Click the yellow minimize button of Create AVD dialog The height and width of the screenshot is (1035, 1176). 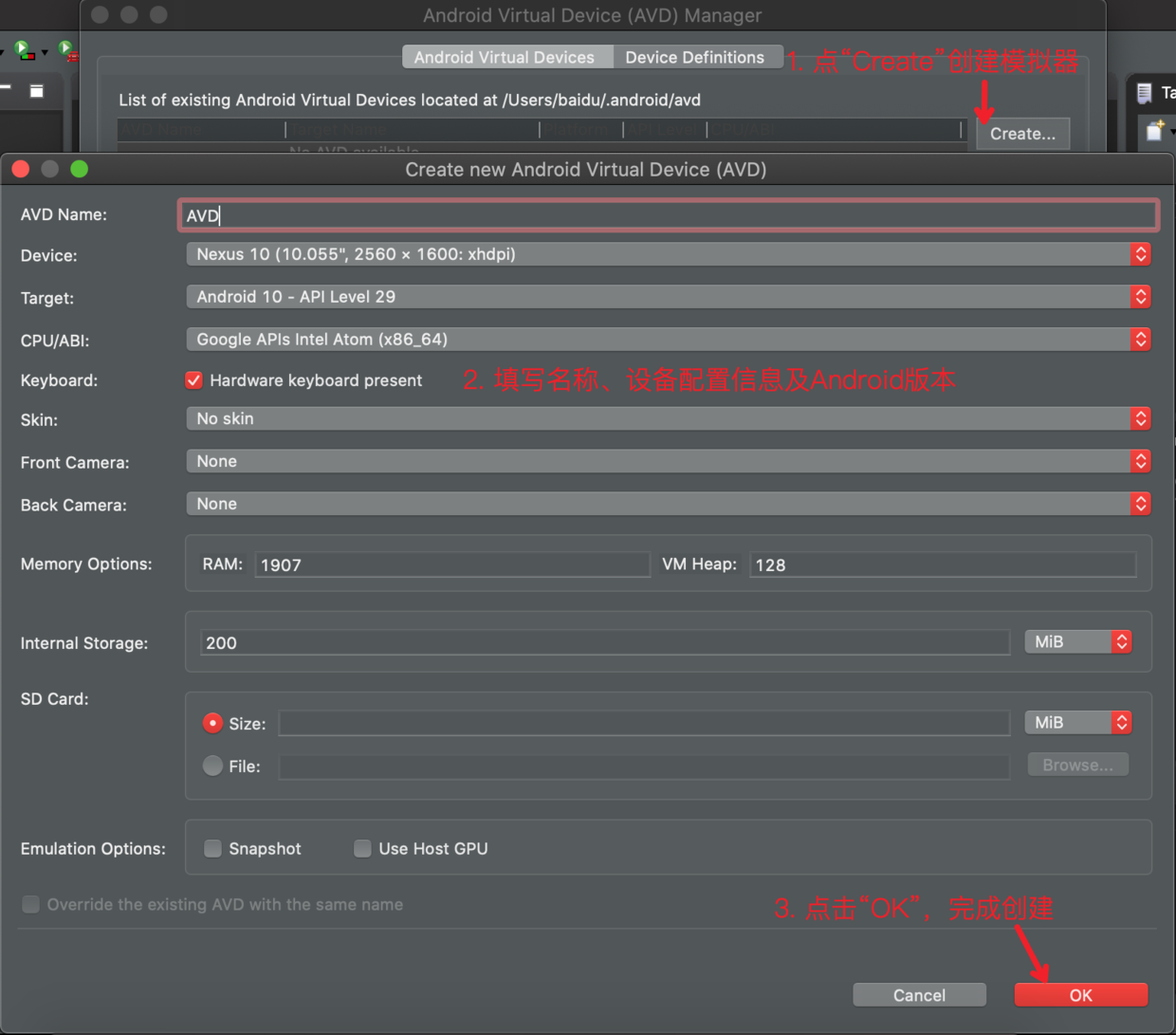(x=50, y=169)
